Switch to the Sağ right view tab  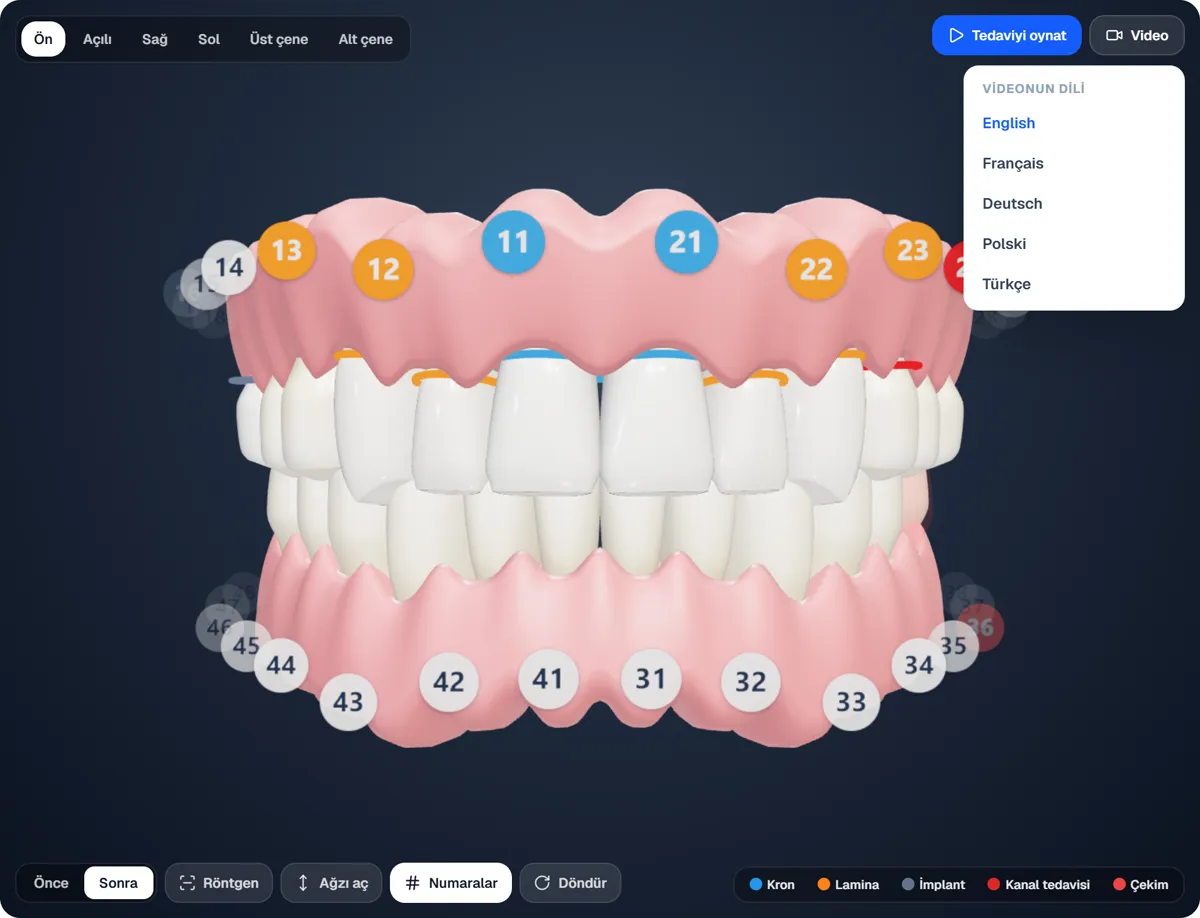[x=155, y=39]
